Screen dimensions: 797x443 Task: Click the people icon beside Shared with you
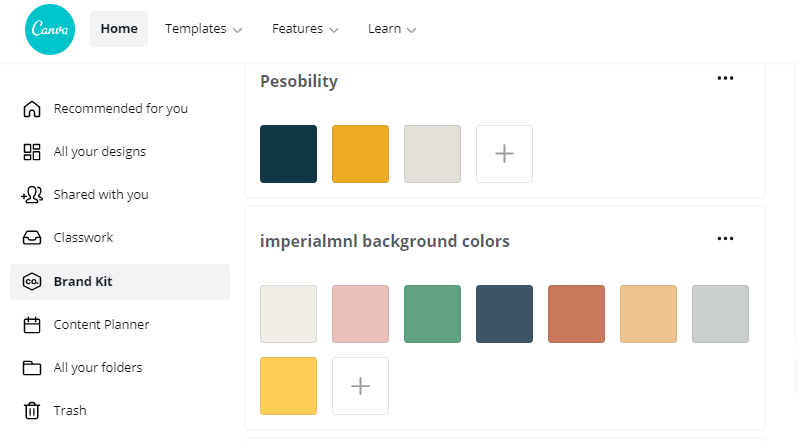32,195
